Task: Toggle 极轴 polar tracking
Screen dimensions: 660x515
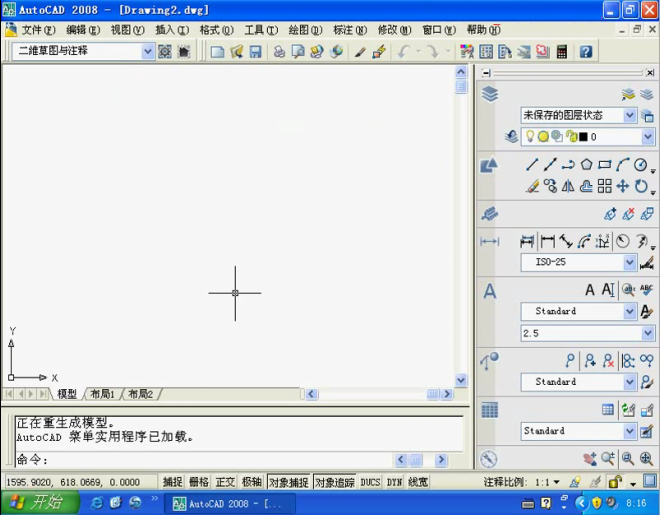Action: point(252,482)
